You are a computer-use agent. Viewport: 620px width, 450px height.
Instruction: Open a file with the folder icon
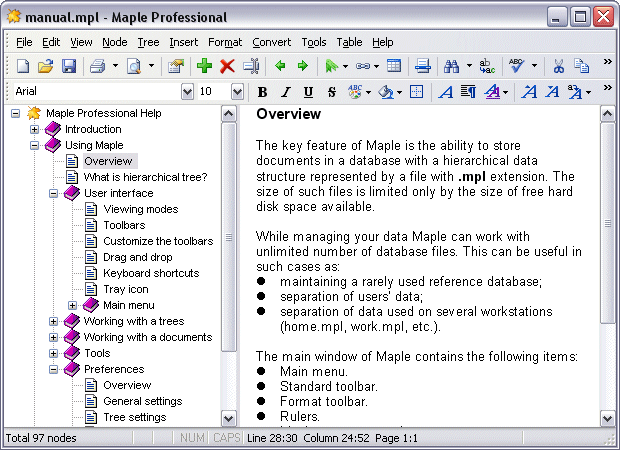tap(45, 66)
